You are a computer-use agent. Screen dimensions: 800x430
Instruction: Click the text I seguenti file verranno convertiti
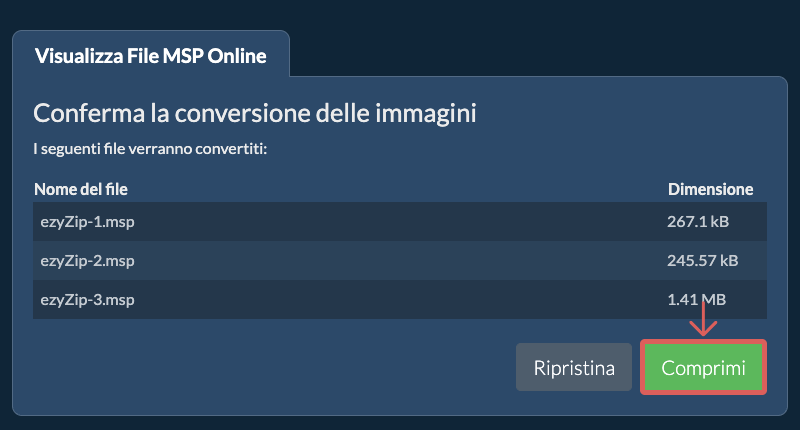pyautogui.click(x=150, y=149)
